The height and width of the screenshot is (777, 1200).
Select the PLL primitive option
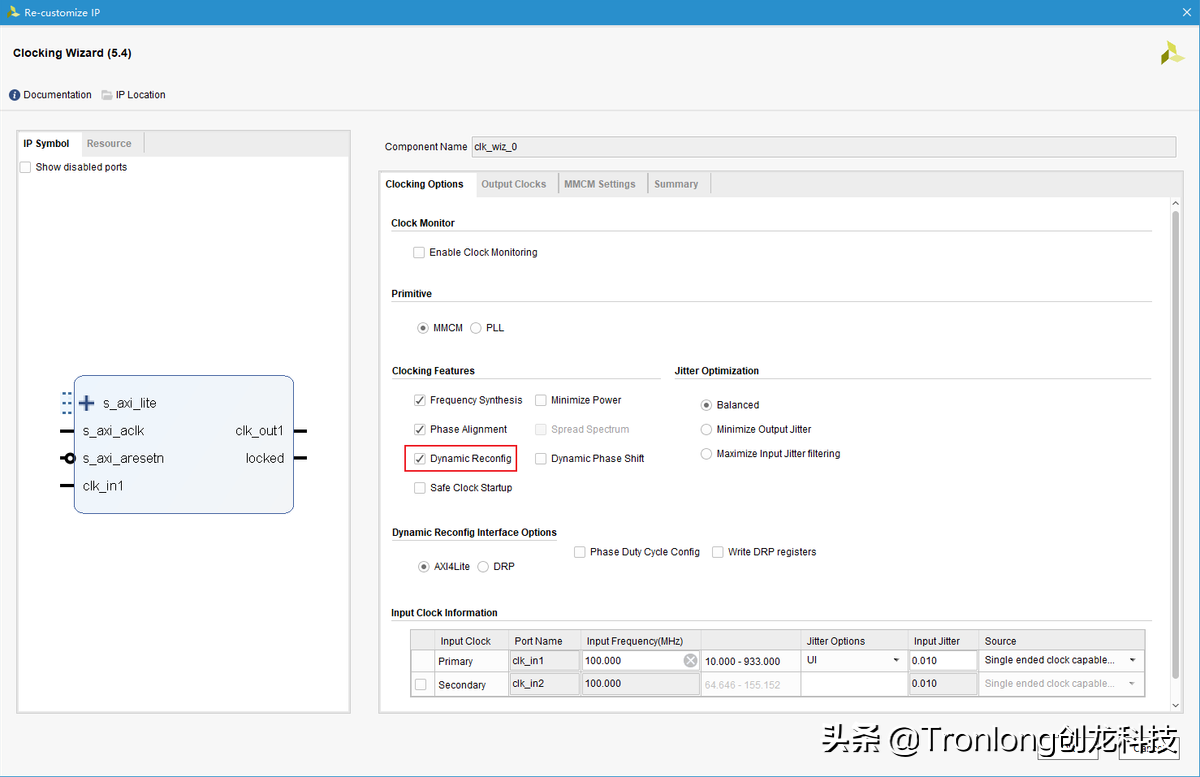476,327
